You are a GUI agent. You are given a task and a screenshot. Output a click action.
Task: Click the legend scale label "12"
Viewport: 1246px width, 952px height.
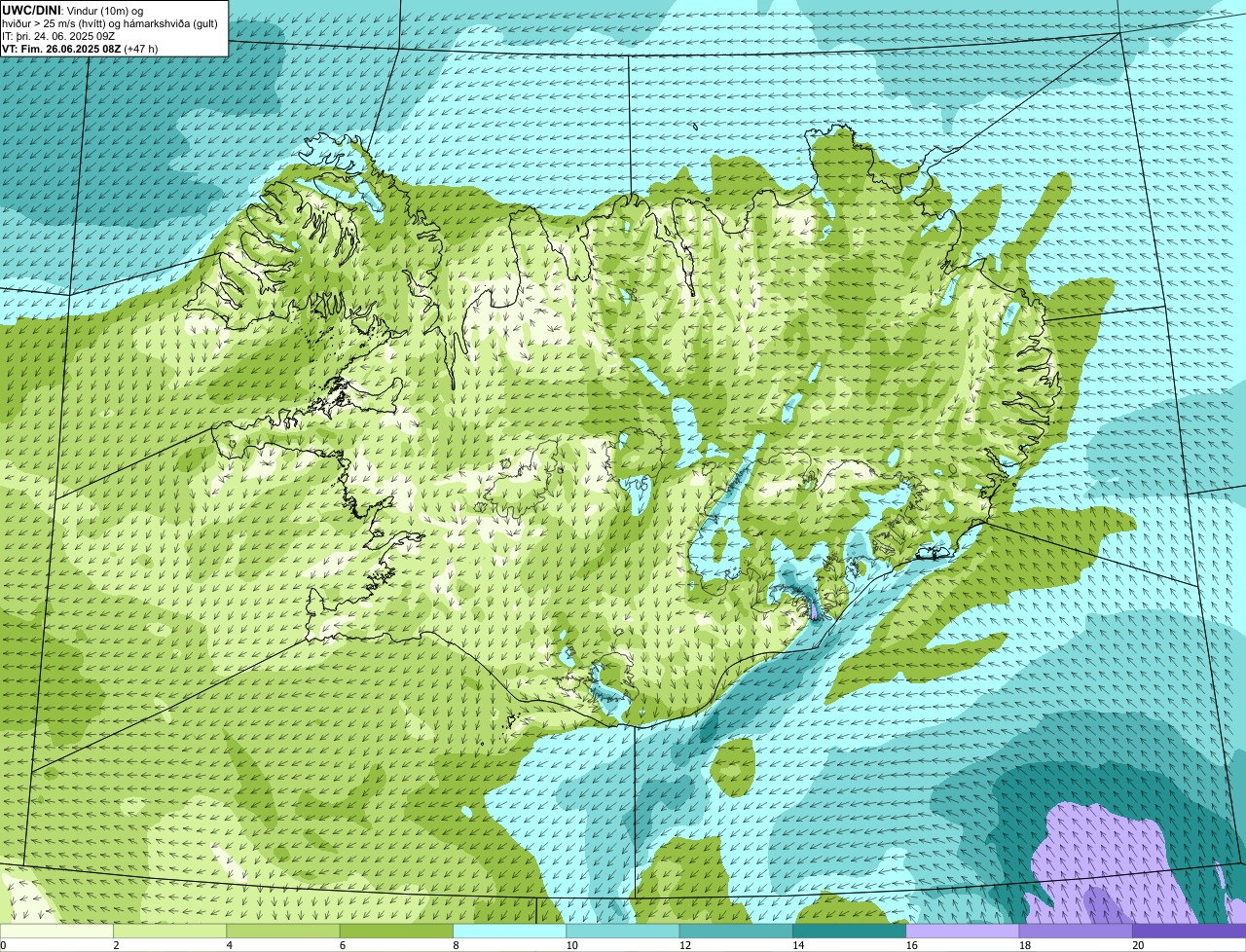(x=684, y=945)
